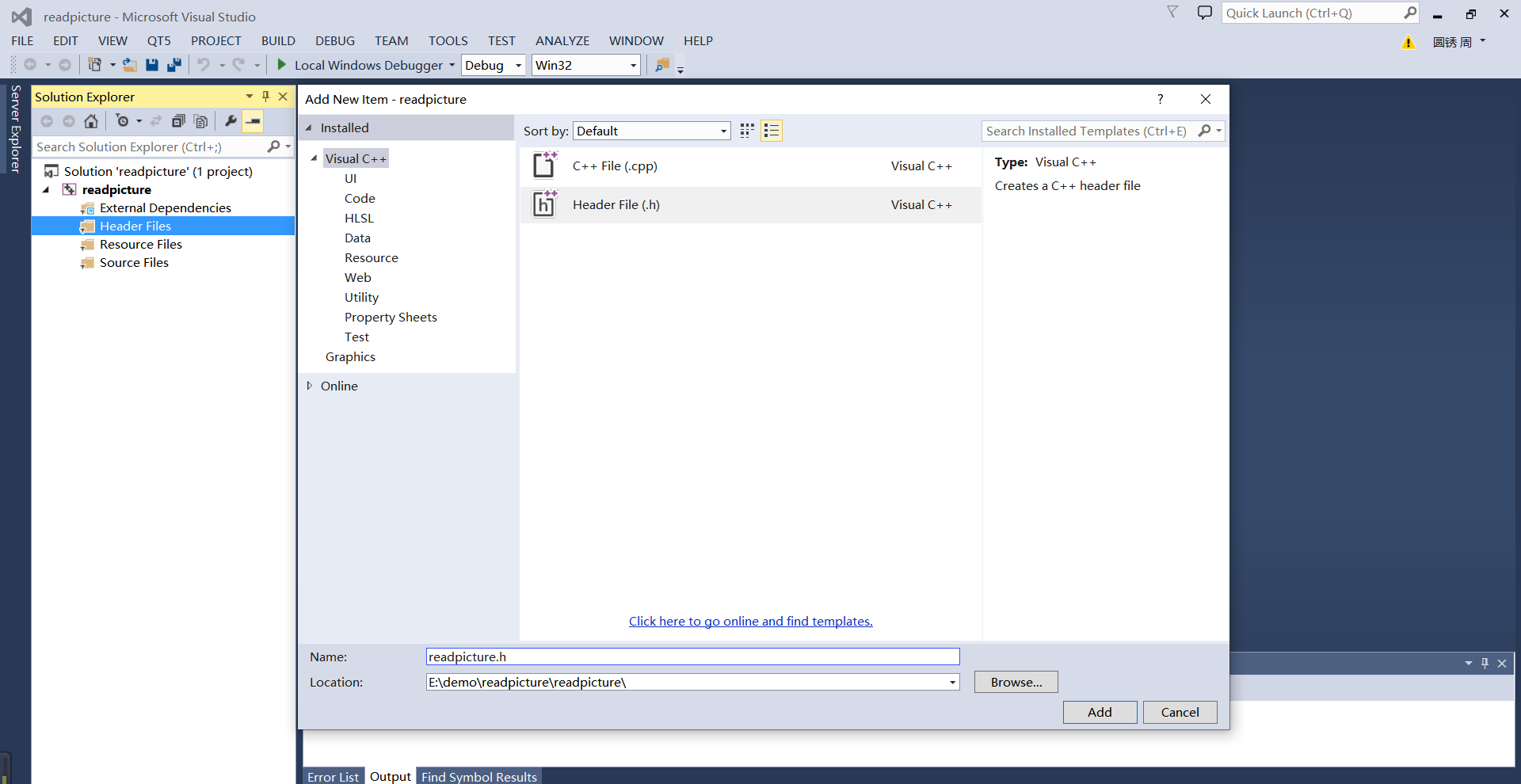The image size is (1521, 784).
Task: Collapse the Visual C++ tree node
Action: click(x=314, y=158)
